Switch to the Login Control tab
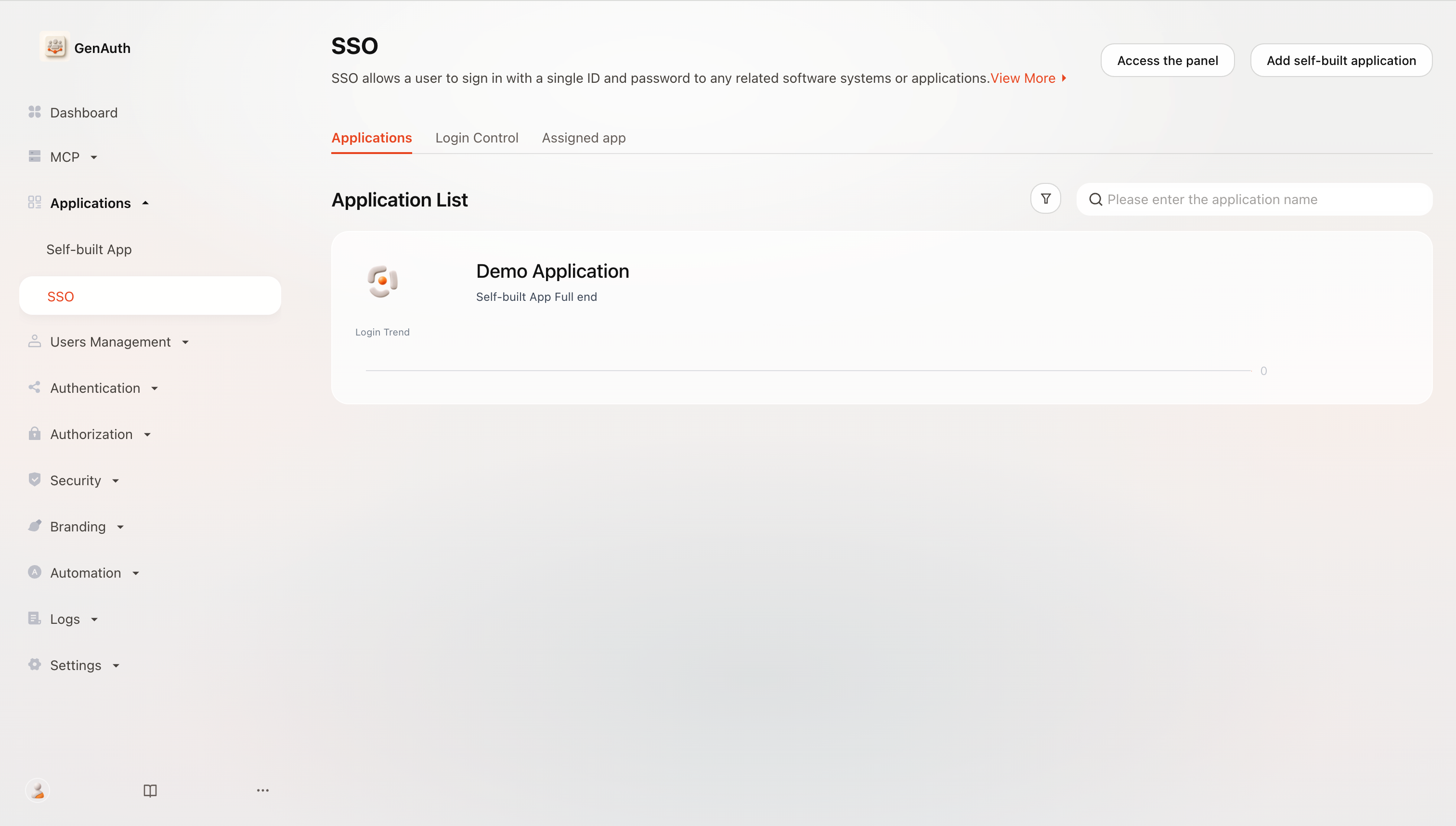 (x=477, y=138)
